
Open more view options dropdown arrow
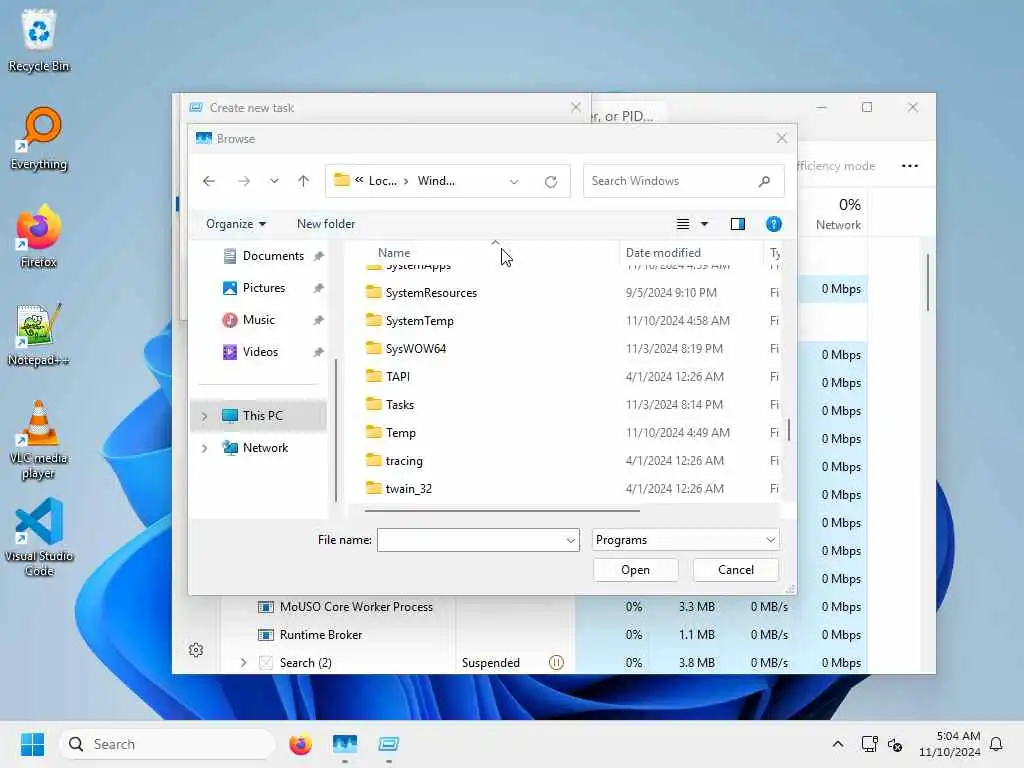point(705,224)
